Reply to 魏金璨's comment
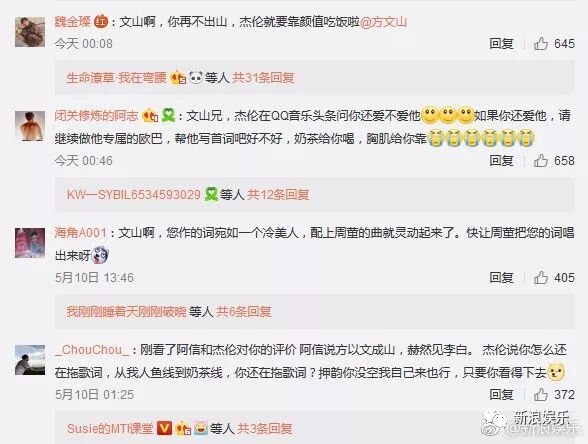 click(x=501, y=44)
